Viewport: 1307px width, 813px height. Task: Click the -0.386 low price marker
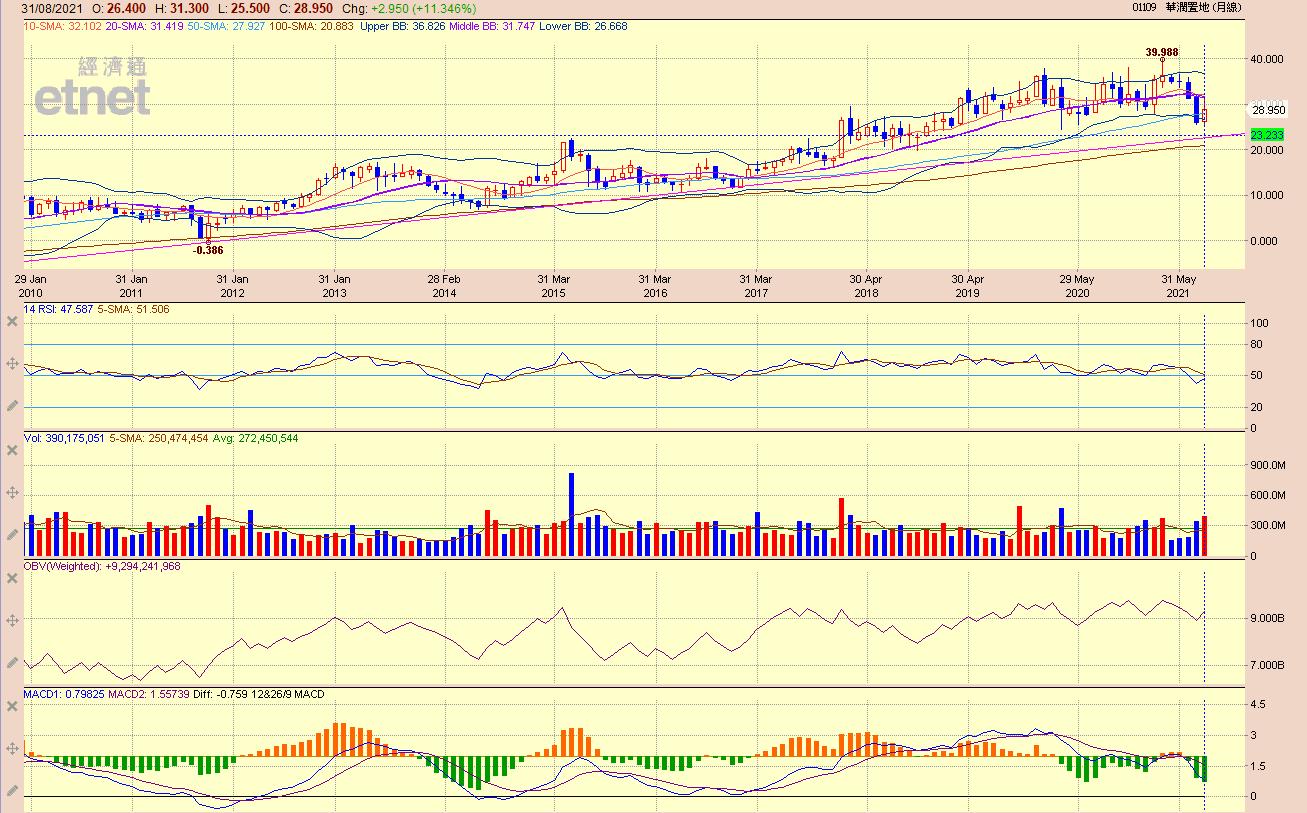[x=208, y=250]
